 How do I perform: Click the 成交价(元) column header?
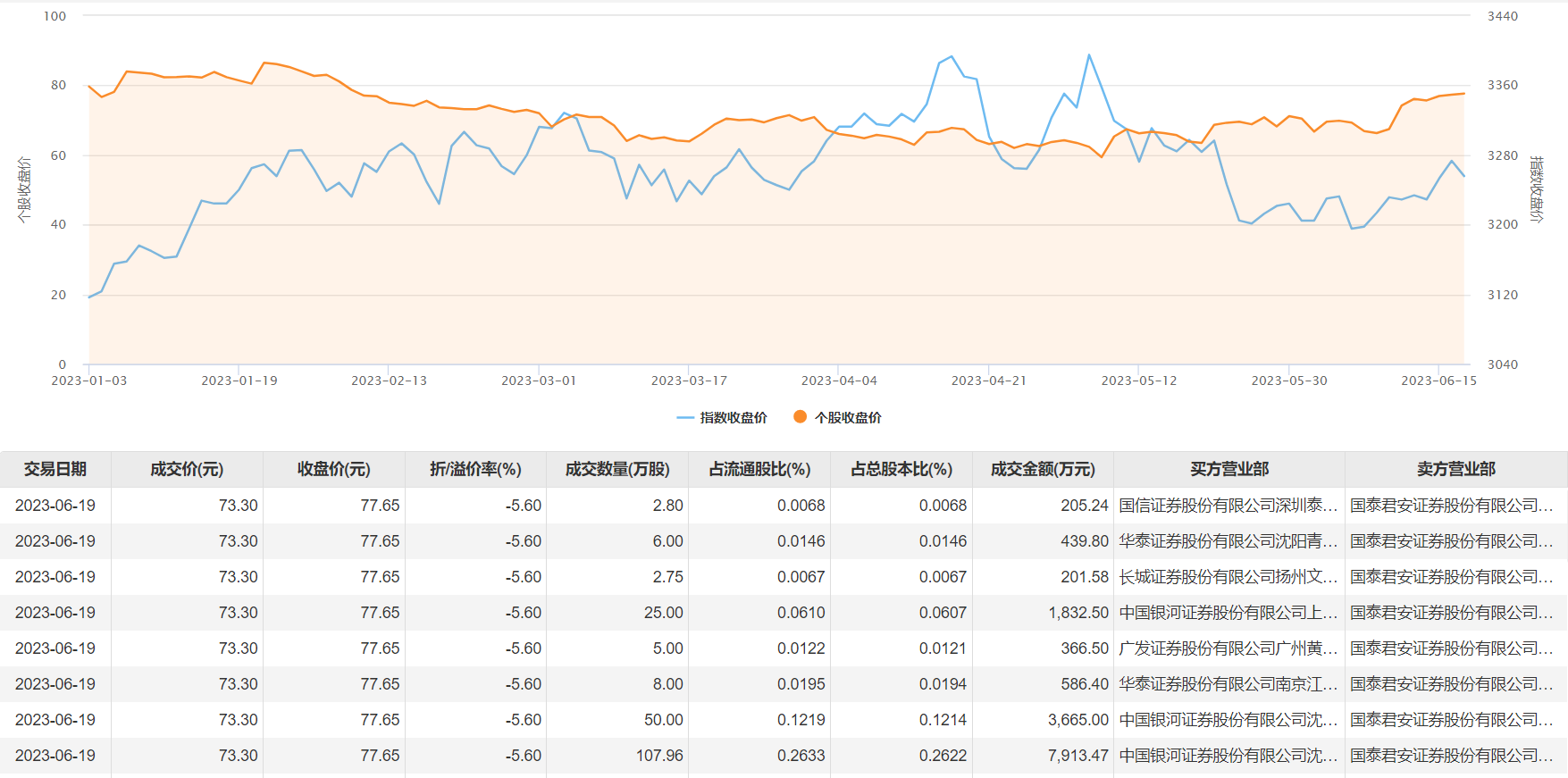pos(187,470)
